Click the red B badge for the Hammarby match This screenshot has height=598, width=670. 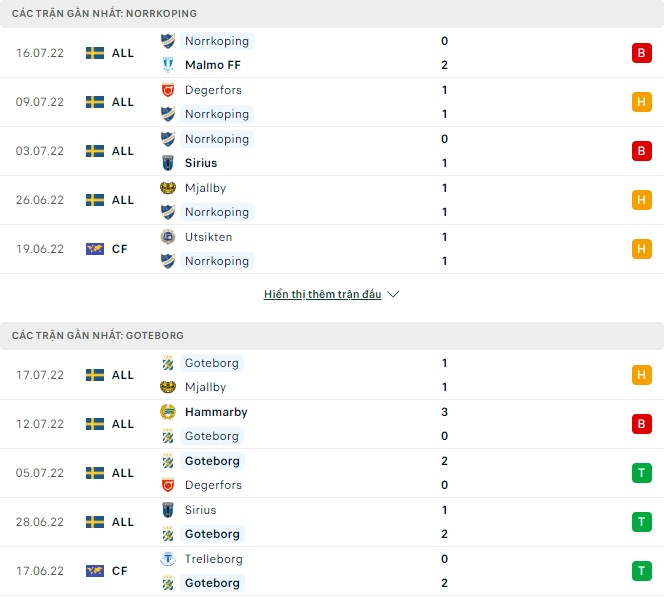(641, 424)
